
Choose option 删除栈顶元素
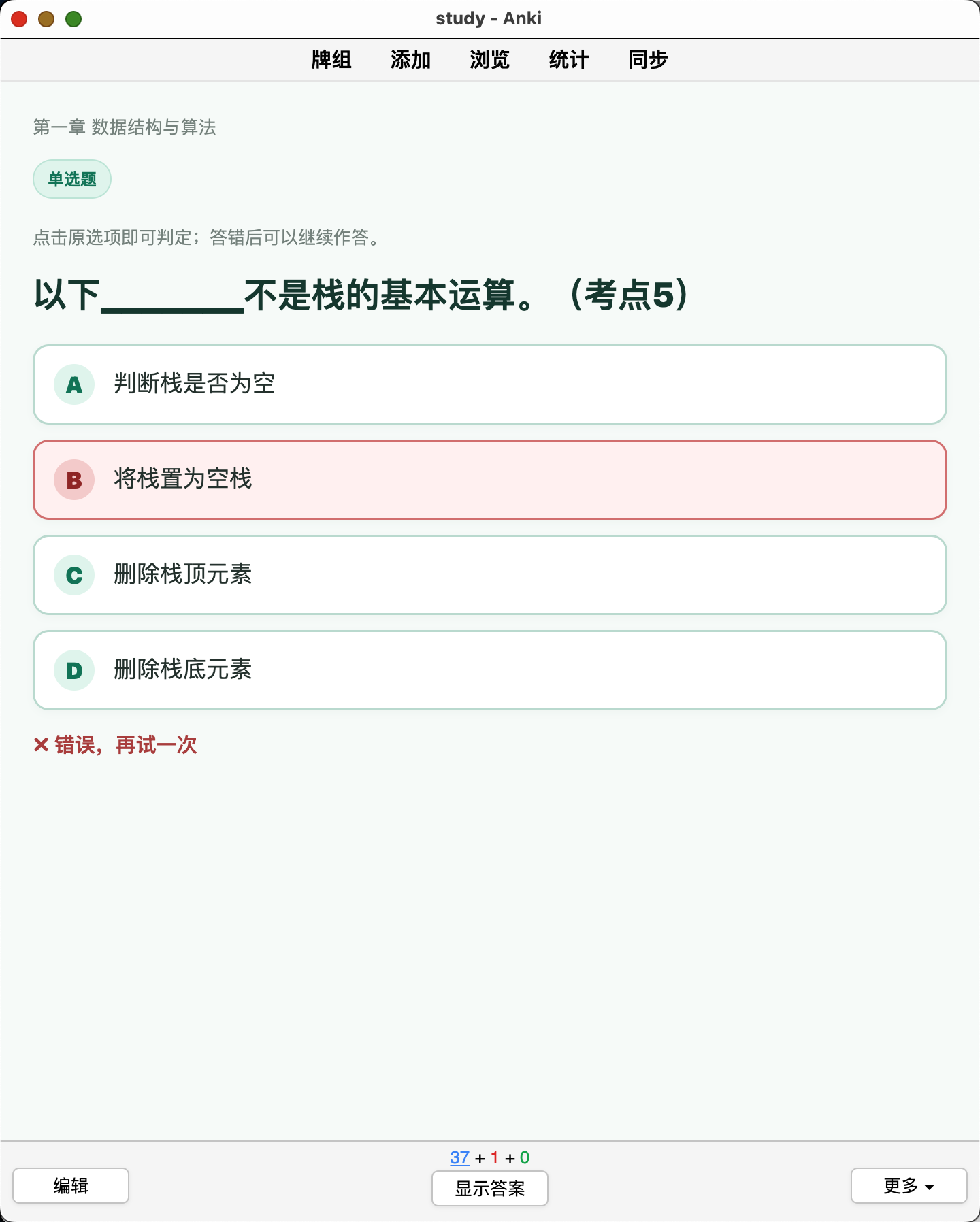pyautogui.click(x=490, y=575)
